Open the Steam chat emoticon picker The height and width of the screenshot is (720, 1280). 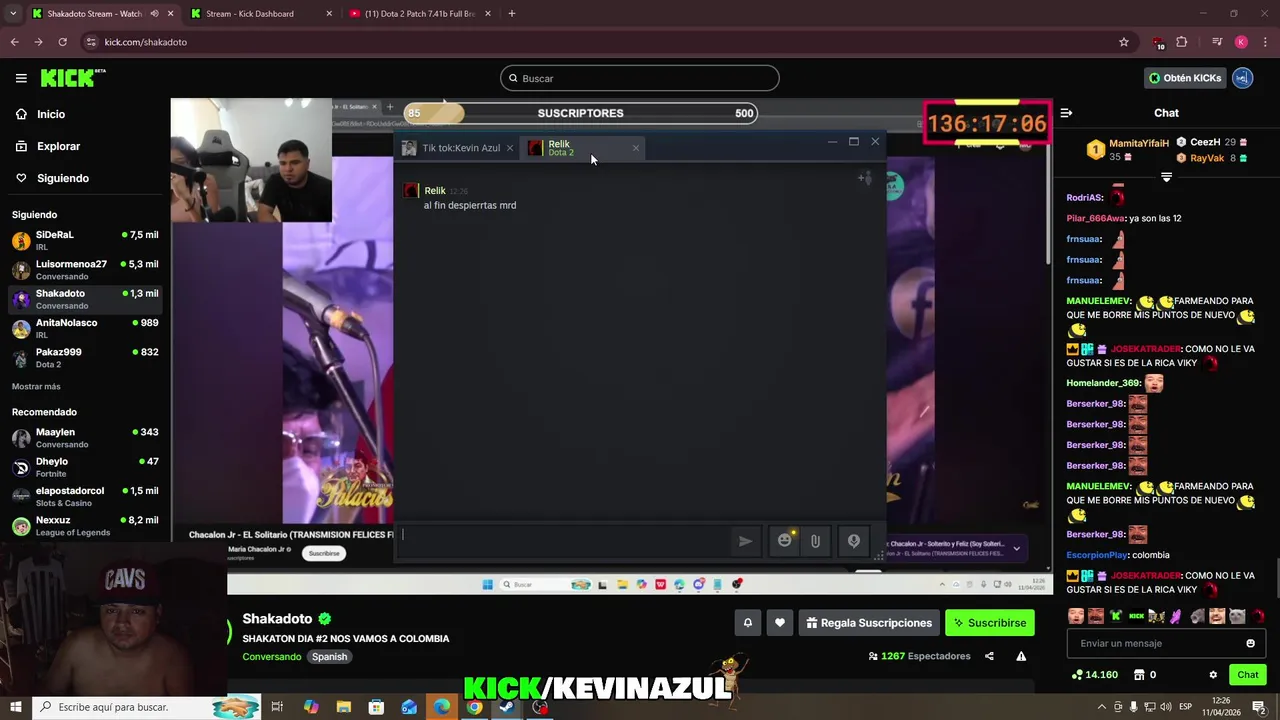click(785, 540)
